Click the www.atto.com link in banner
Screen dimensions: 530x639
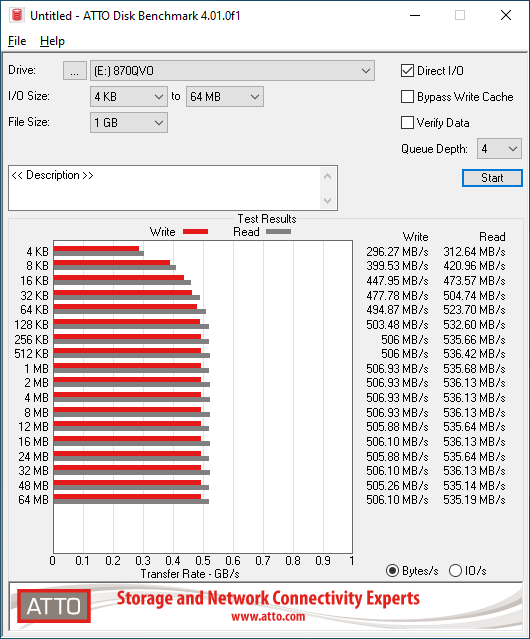[x=268, y=616]
